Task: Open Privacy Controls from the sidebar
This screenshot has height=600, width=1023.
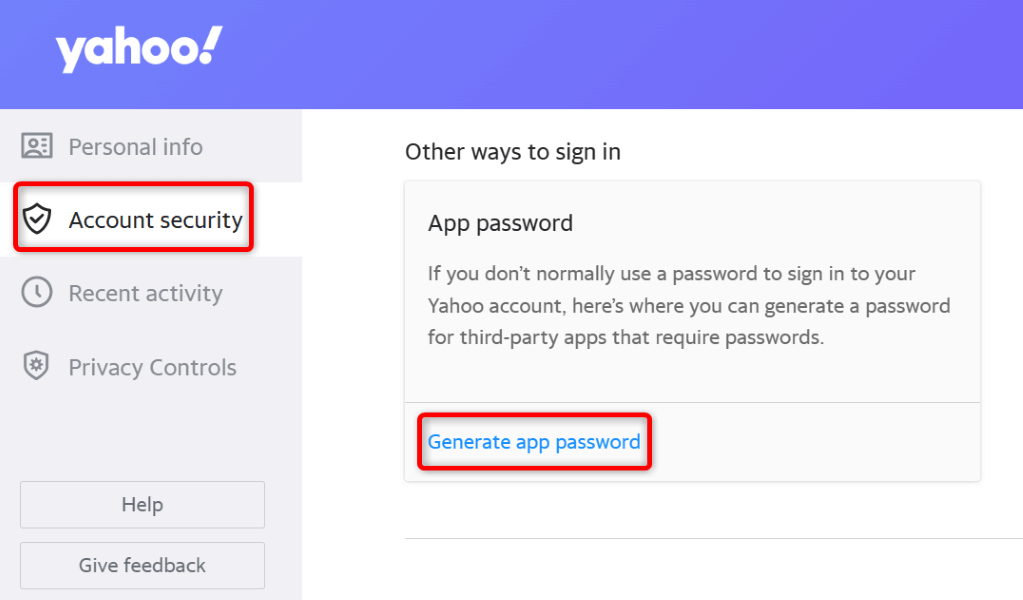Action: (x=152, y=367)
